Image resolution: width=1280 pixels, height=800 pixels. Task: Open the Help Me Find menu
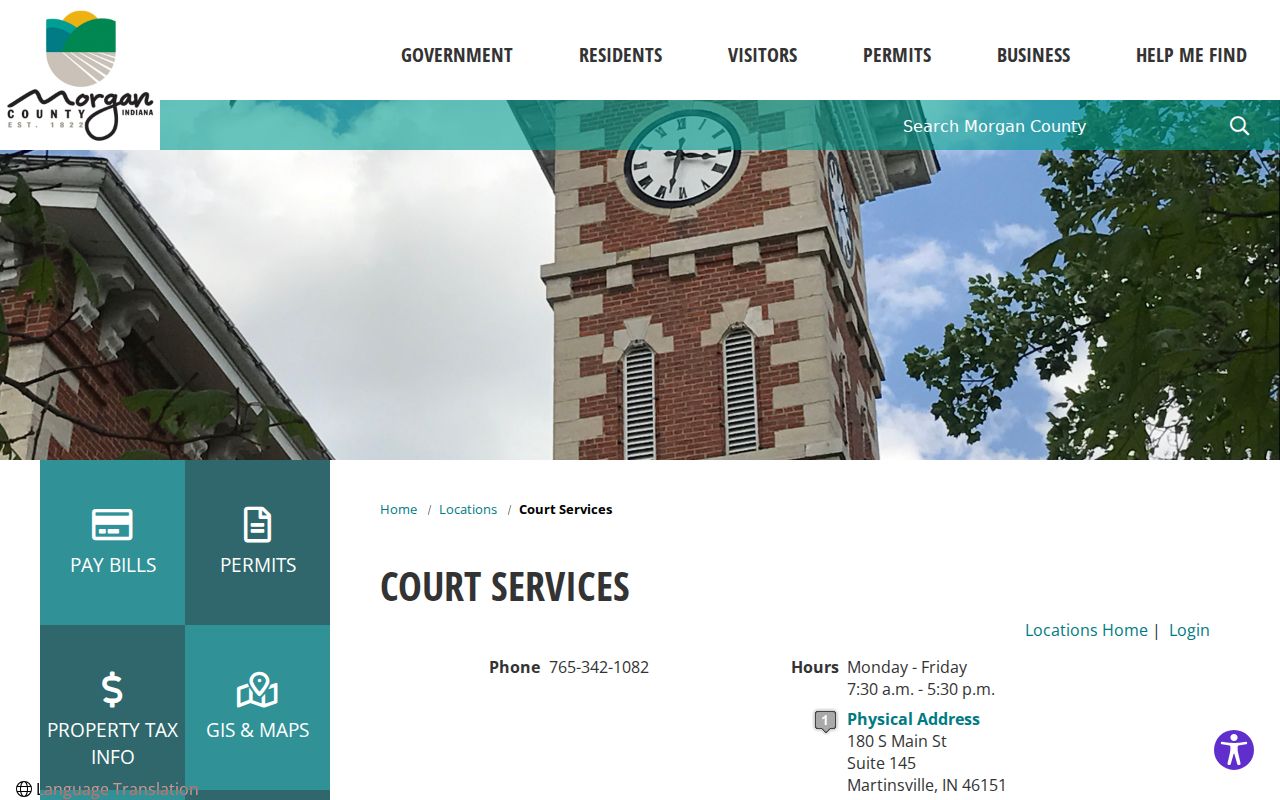coord(1191,56)
